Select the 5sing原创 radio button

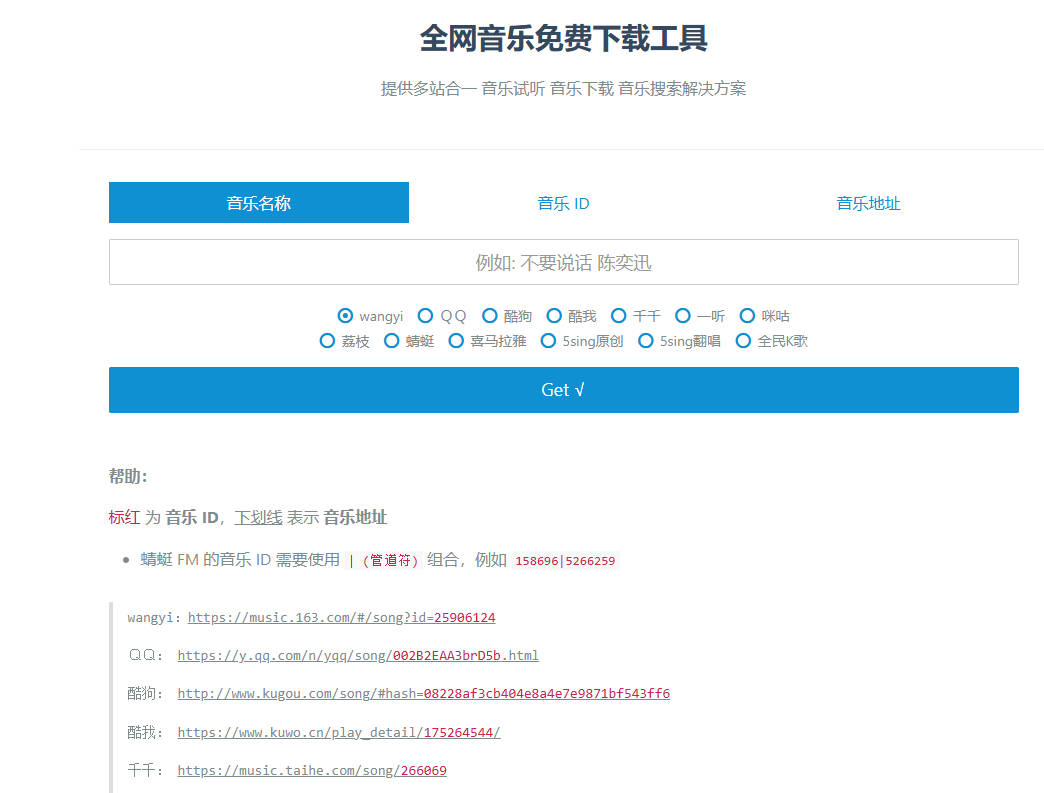pyautogui.click(x=548, y=341)
